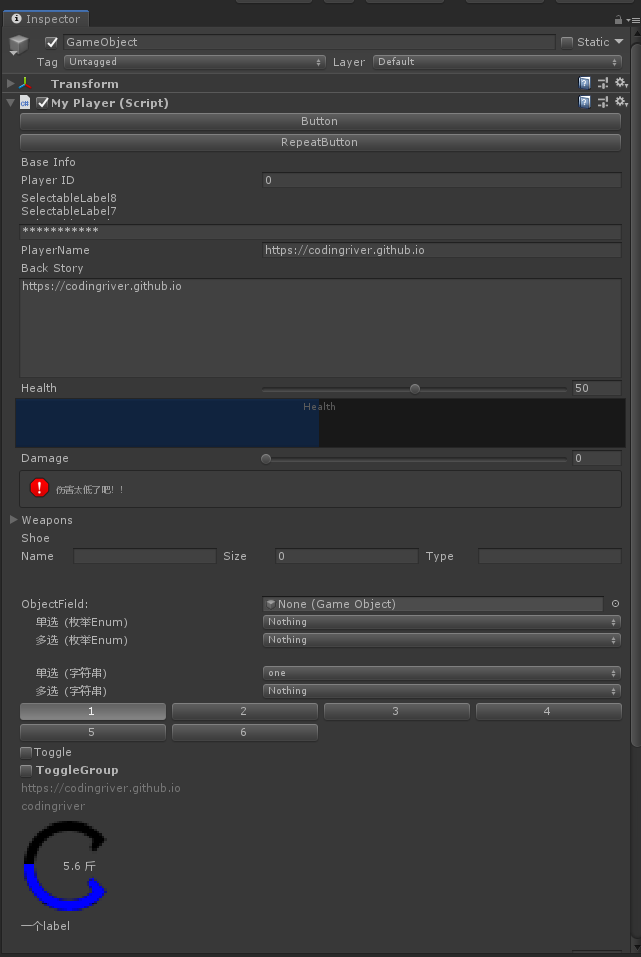Click the RepeatButton button
Viewport: 641px width, 957px height.
click(x=320, y=142)
